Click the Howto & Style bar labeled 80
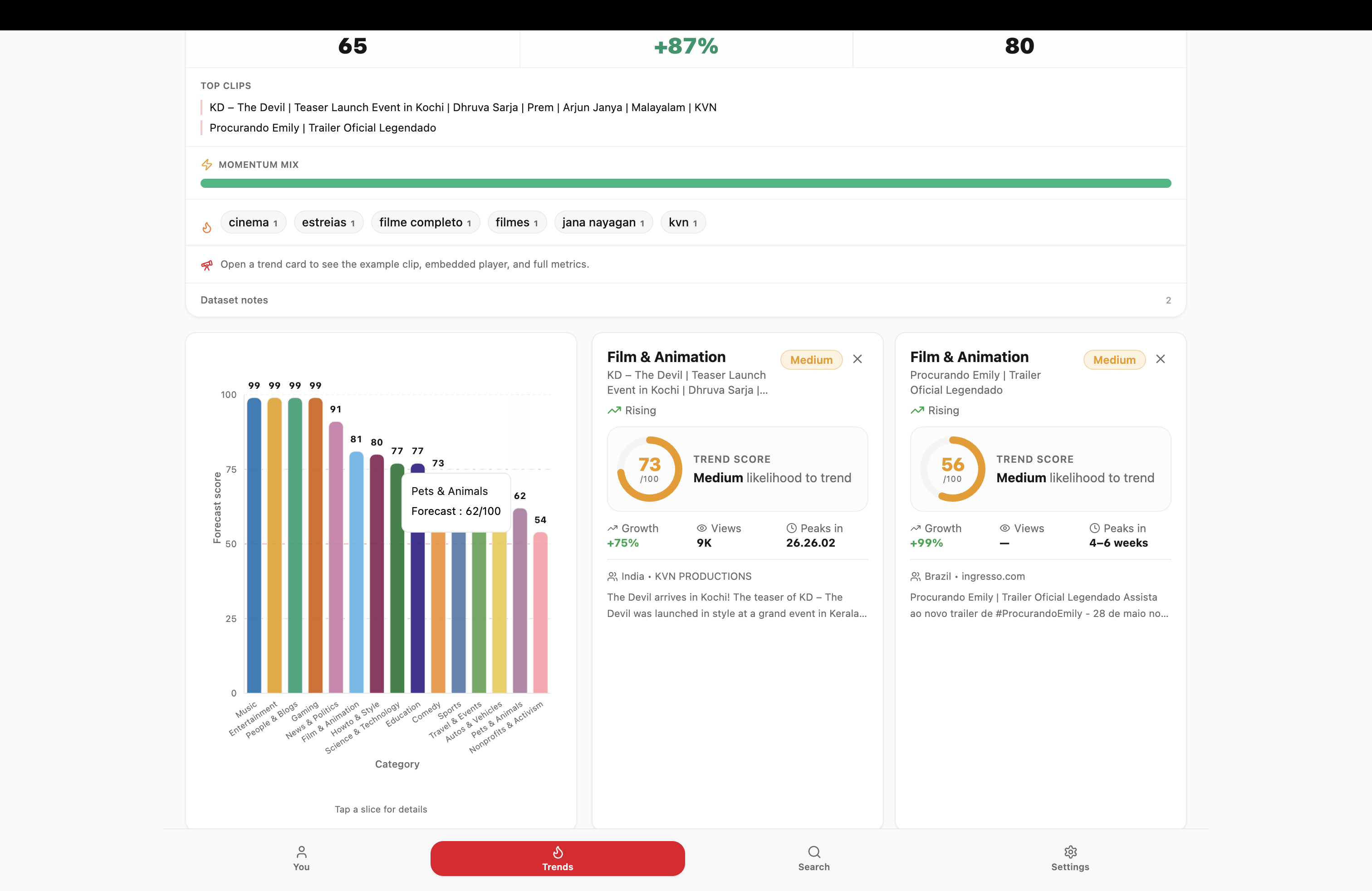Screen dimensions: 1372x891 (377, 573)
